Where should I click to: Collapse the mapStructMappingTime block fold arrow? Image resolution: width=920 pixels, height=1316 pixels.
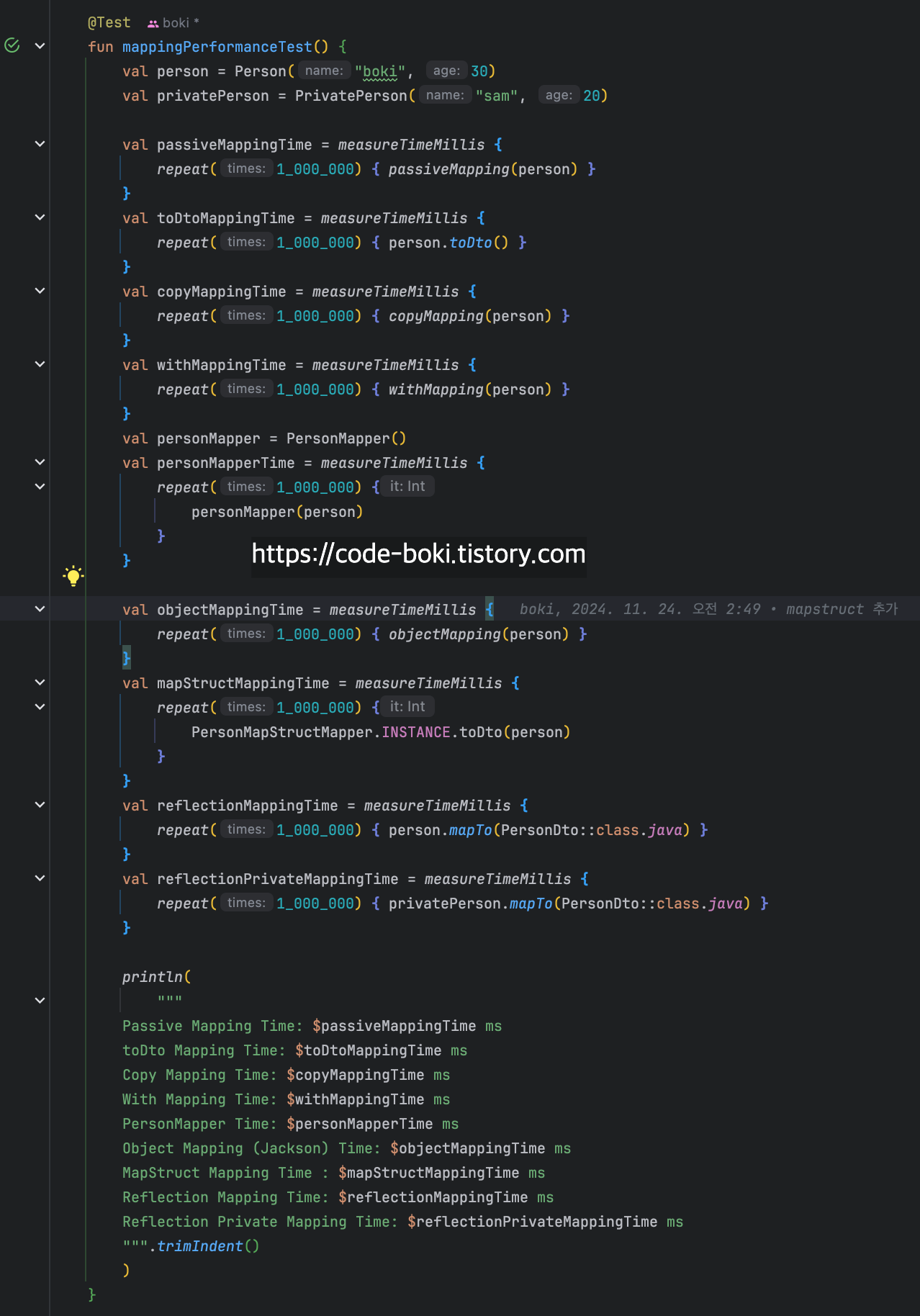40,682
